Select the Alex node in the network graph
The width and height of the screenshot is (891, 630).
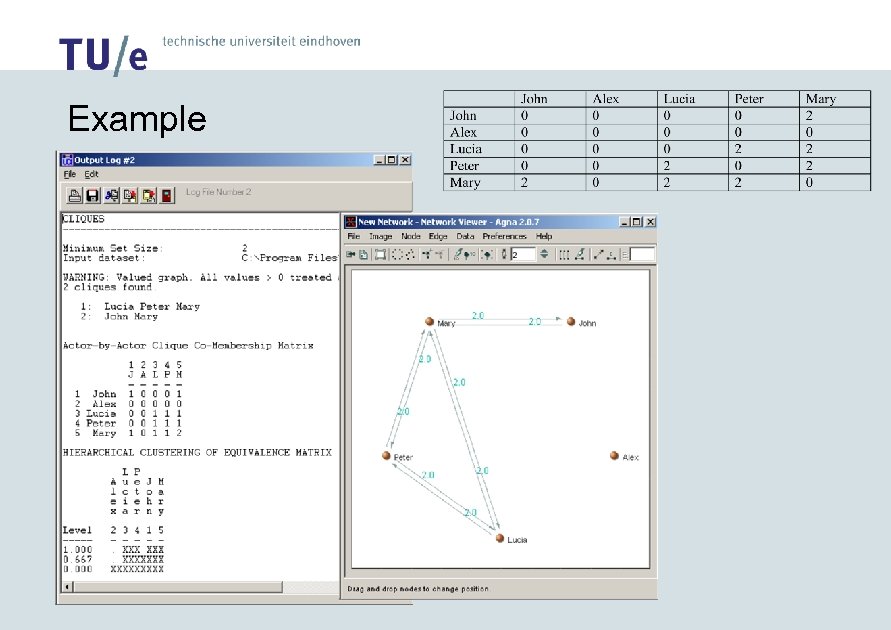(x=614, y=456)
